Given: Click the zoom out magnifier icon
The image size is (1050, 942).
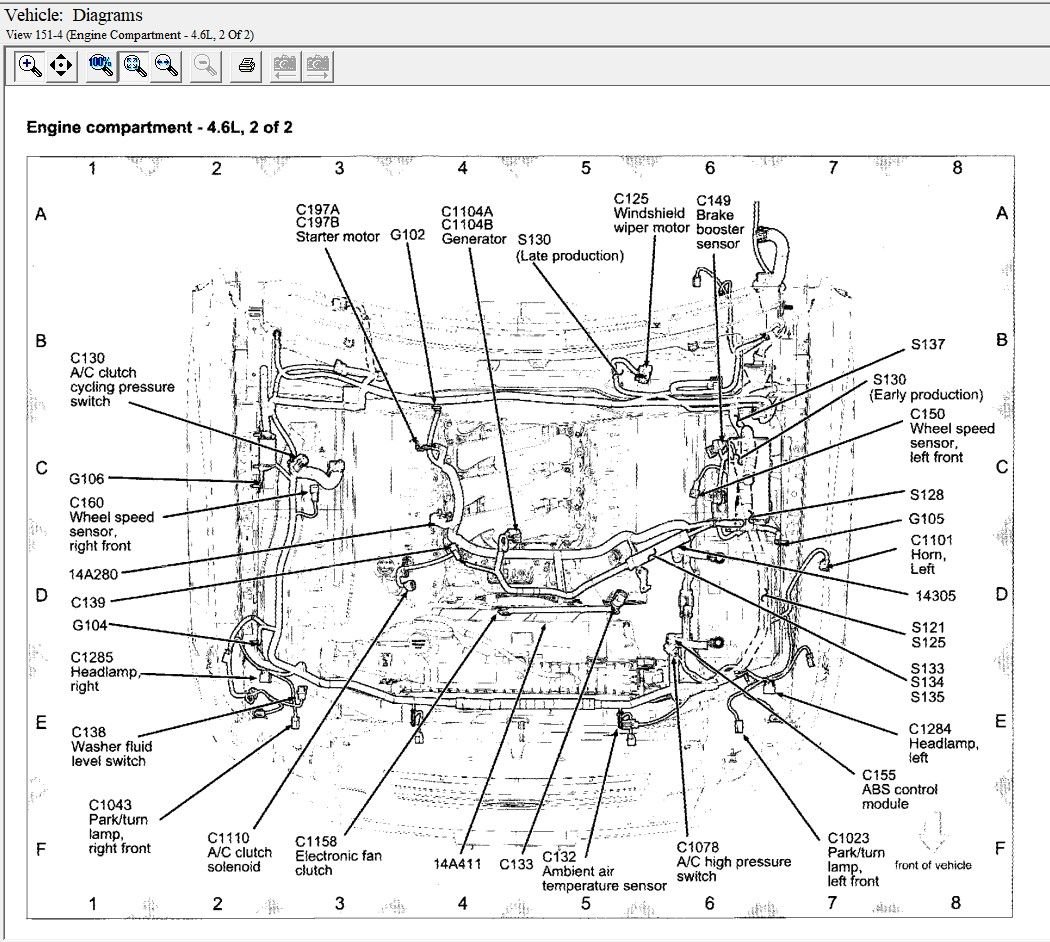Looking at the screenshot, I should [206, 66].
